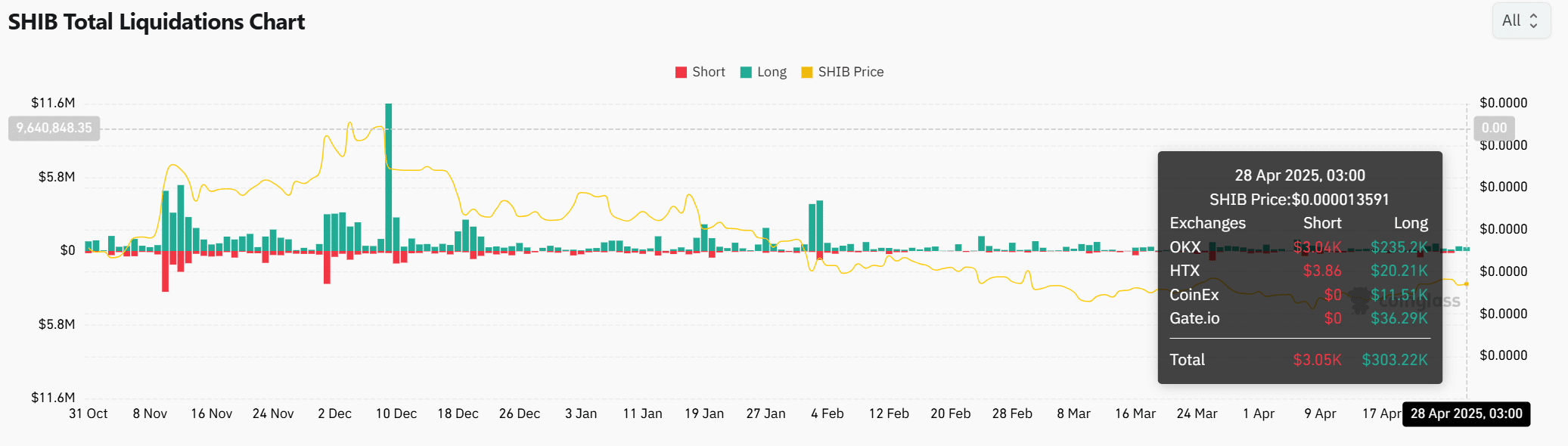Toggle the Long series legend label
Viewport: 1568px width, 446px height.
pos(772,73)
